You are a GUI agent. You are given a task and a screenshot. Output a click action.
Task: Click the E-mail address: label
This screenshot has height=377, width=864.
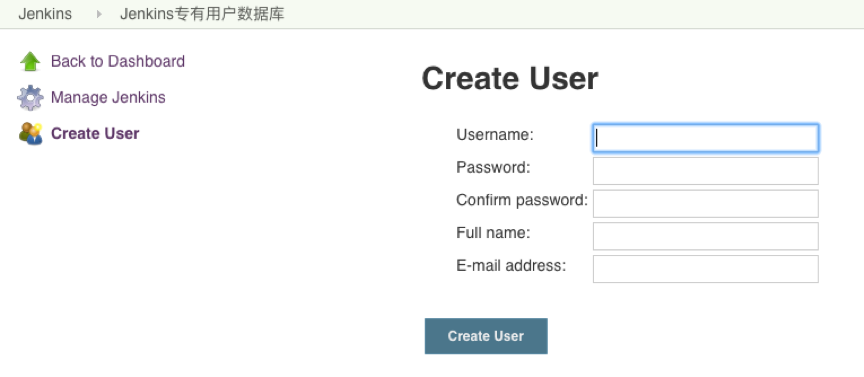pyautogui.click(x=511, y=266)
